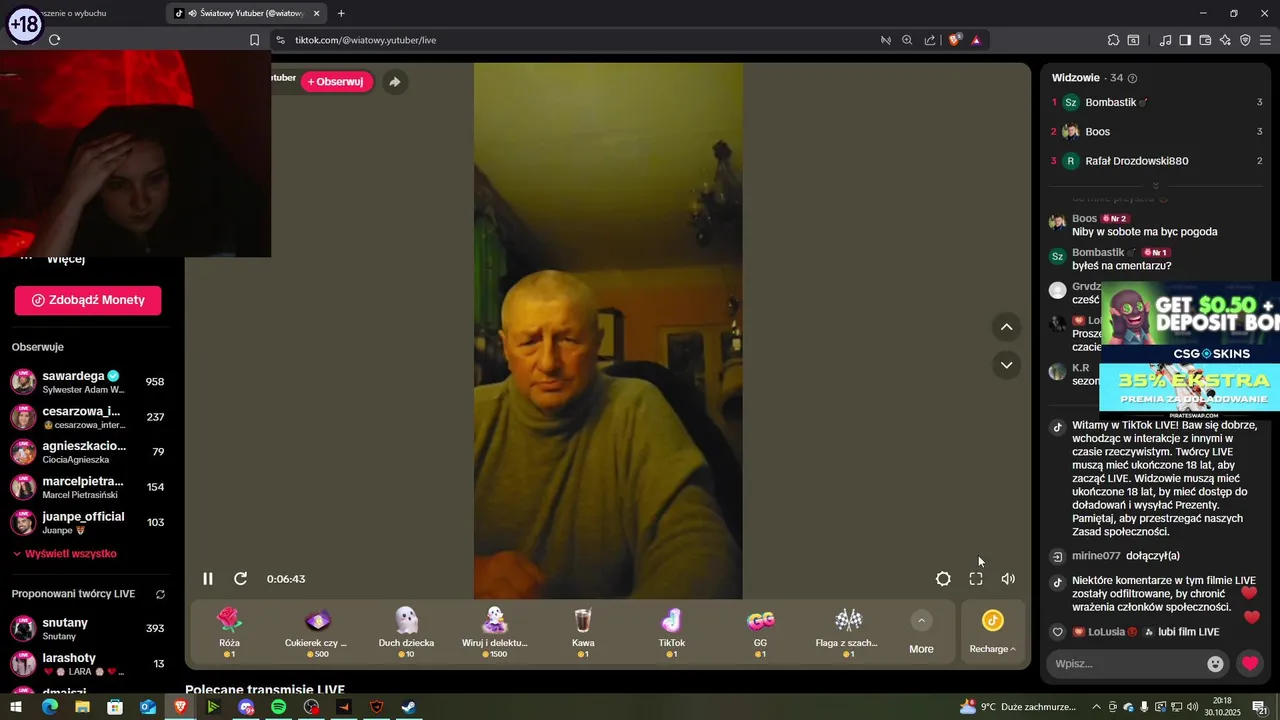This screenshot has width=1280, height=720.
Task: Open Brave Shields lion icon
Action: (x=955, y=40)
